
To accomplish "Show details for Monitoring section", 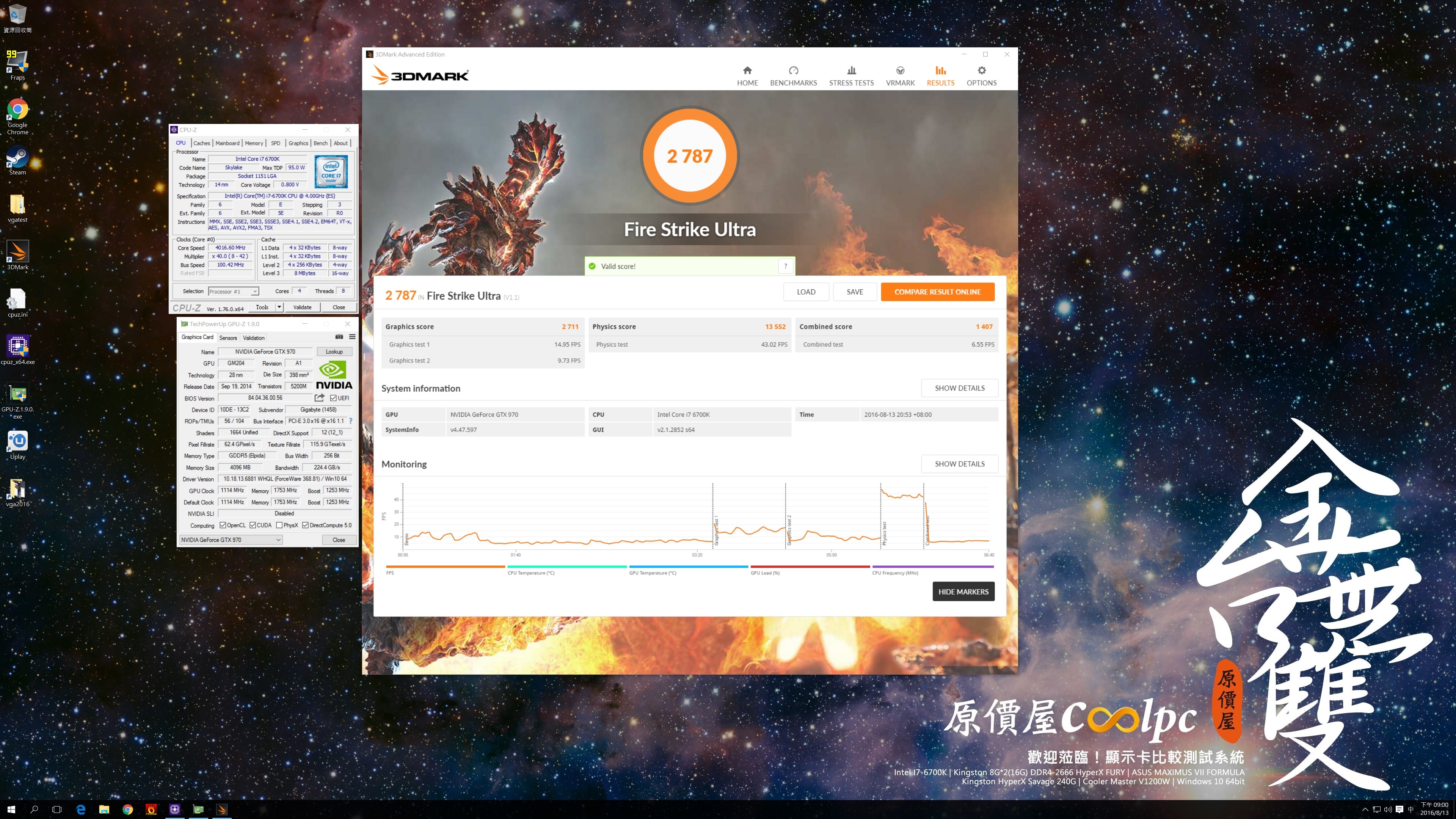I will coord(959,464).
